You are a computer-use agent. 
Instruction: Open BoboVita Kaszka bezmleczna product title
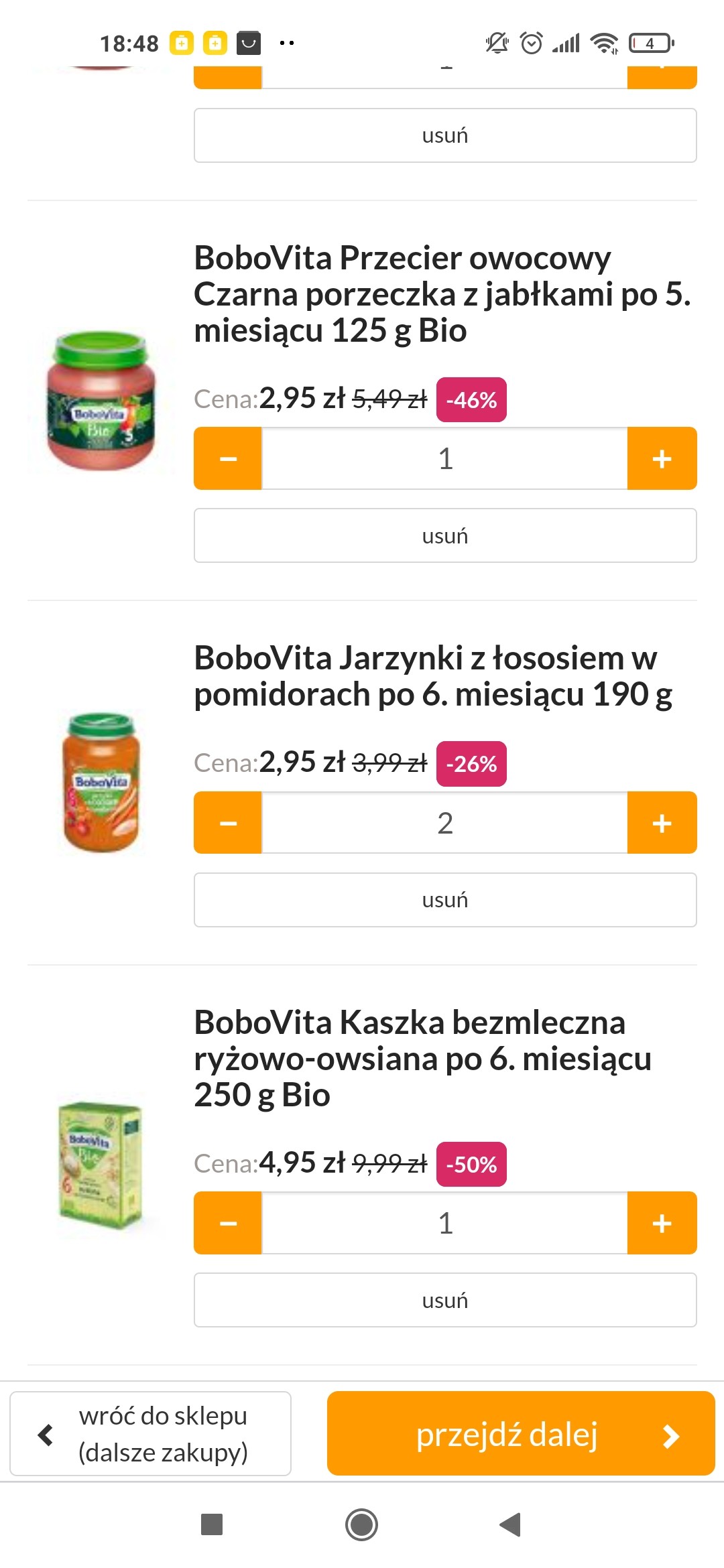[x=422, y=1059]
